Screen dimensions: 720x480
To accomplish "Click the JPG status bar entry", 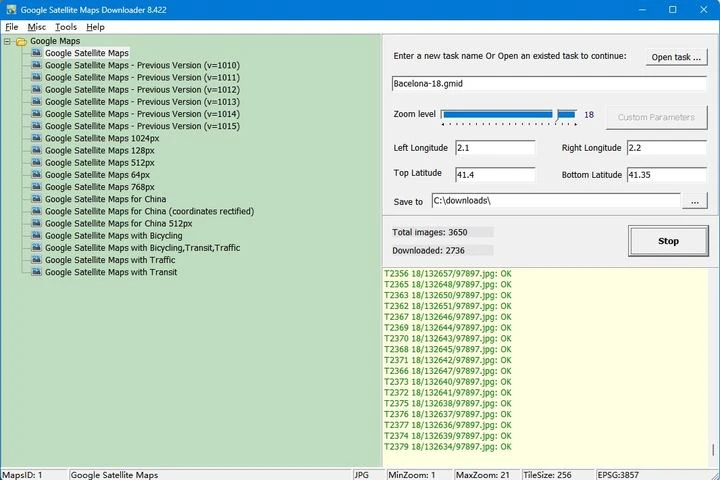I will tap(361, 475).
